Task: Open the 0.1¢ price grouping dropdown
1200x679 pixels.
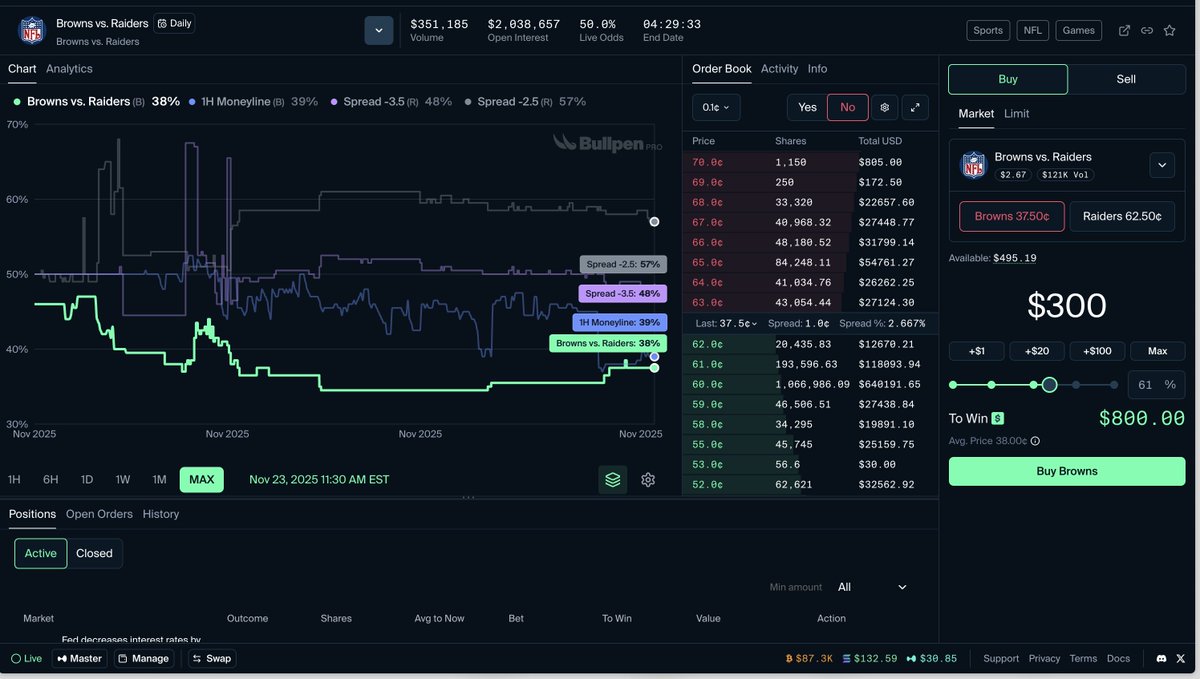Action: 716,107
